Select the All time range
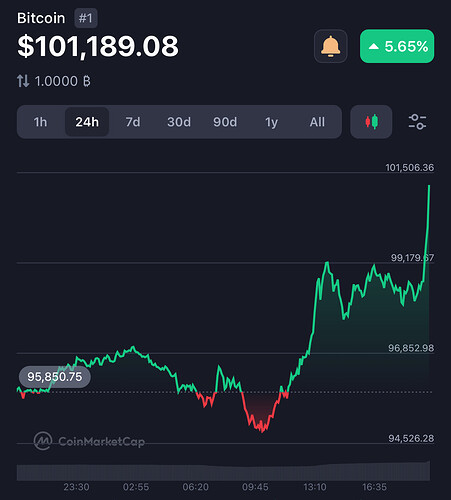This screenshot has height=500, width=451. click(317, 122)
